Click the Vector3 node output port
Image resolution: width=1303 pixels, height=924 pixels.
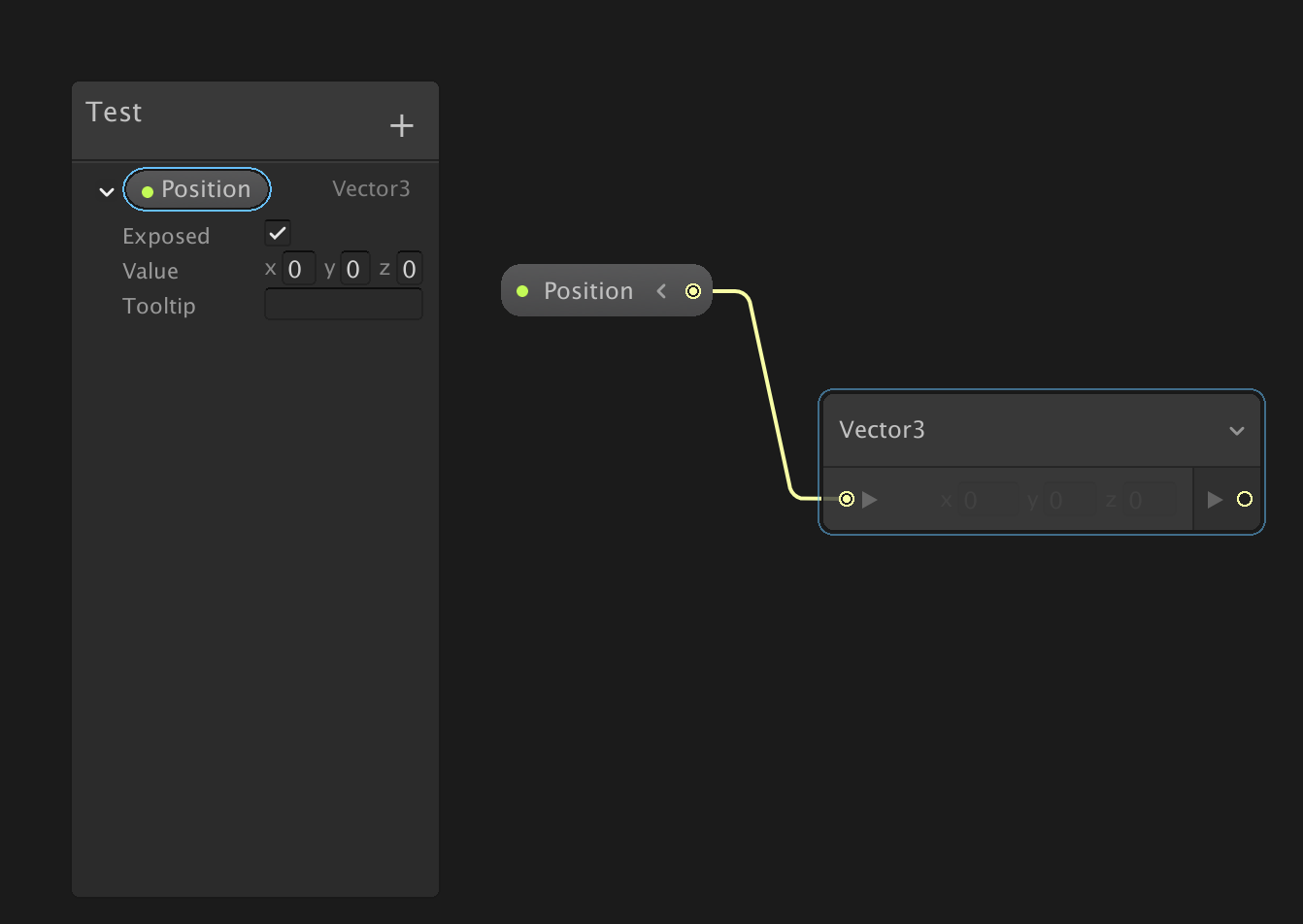(x=1245, y=499)
